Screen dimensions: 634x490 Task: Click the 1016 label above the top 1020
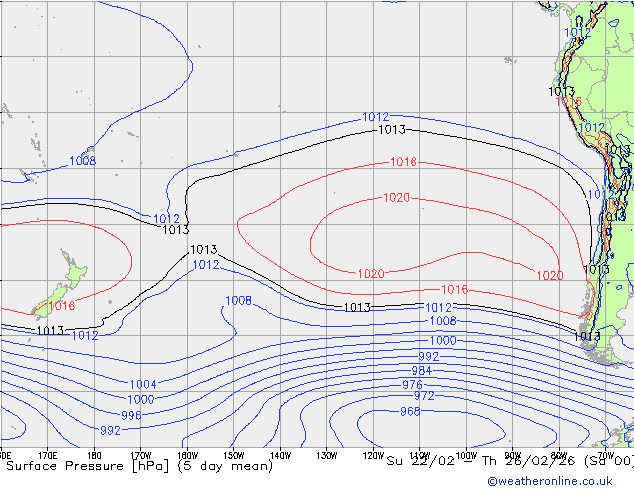click(x=403, y=162)
